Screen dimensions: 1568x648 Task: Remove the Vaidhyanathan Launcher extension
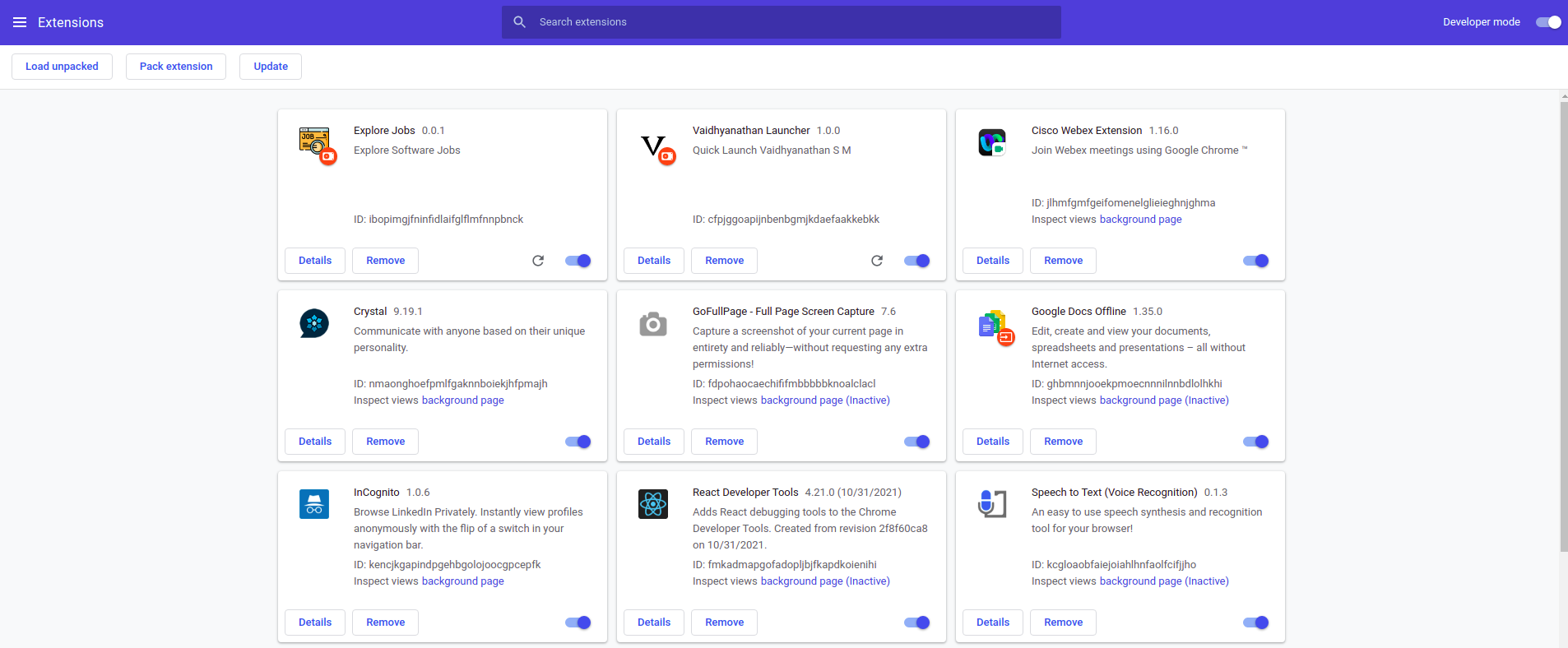click(724, 261)
